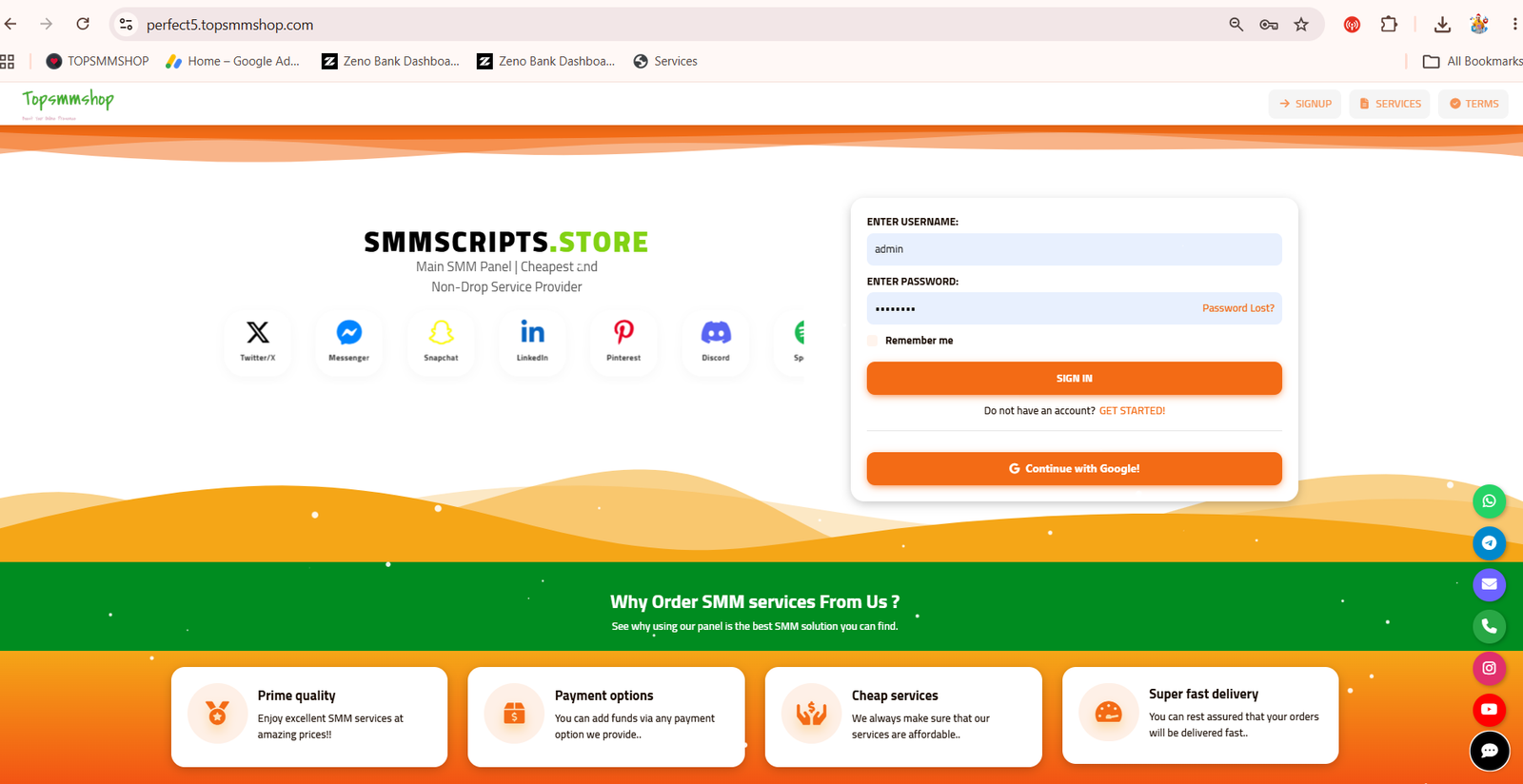Tick the Remember me checkbox
The width and height of the screenshot is (1523, 784).
pyautogui.click(x=873, y=341)
